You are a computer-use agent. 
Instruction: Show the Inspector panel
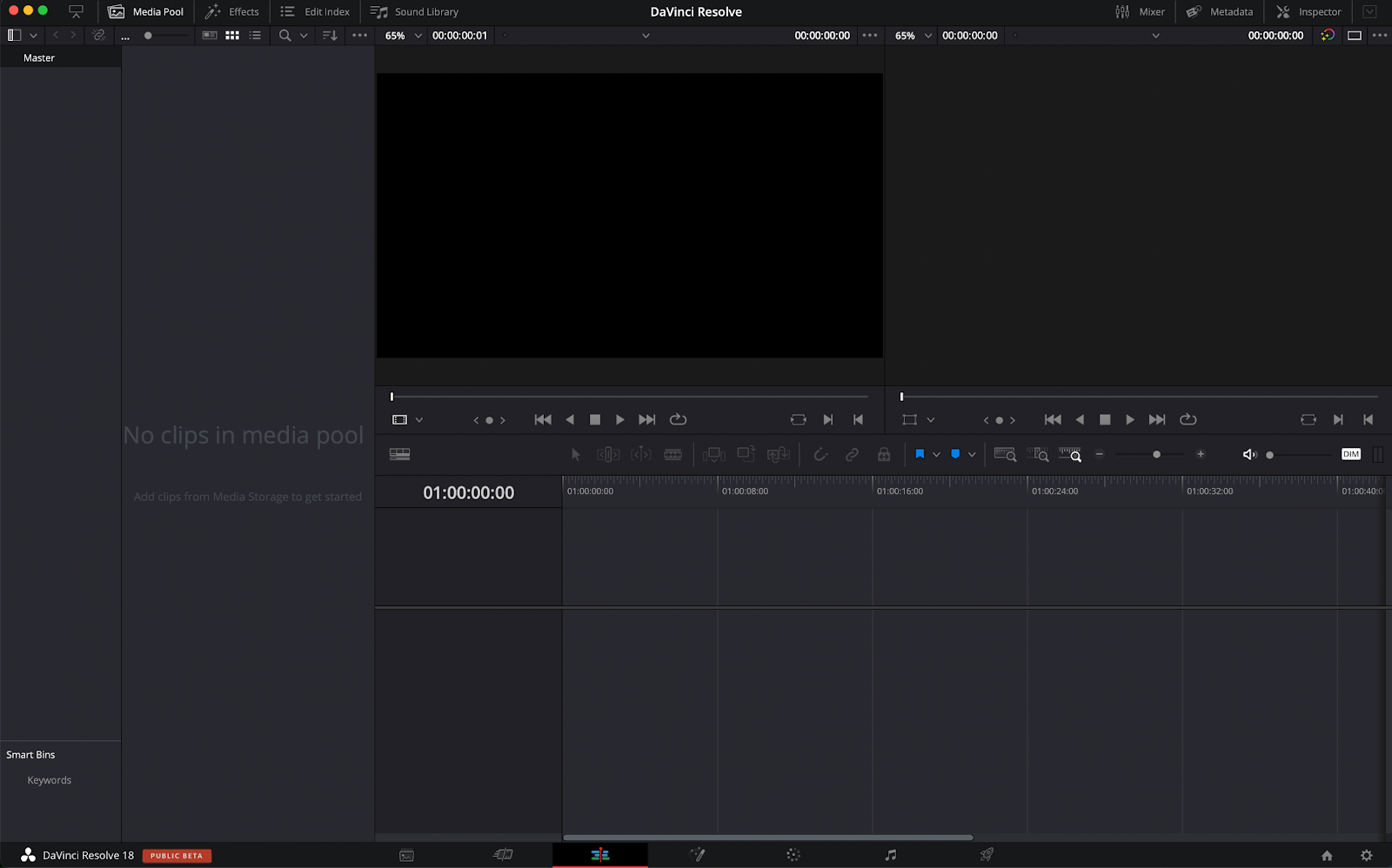[1308, 12]
